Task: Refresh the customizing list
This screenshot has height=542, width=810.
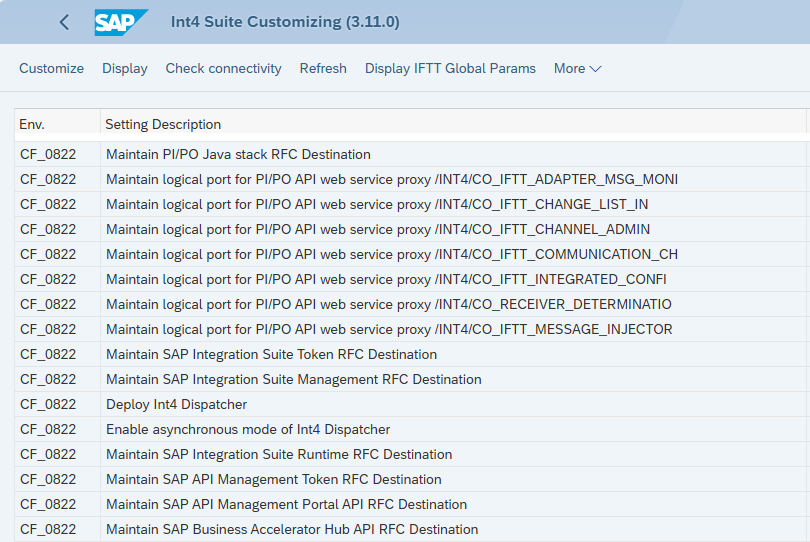Action: (323, 68)
